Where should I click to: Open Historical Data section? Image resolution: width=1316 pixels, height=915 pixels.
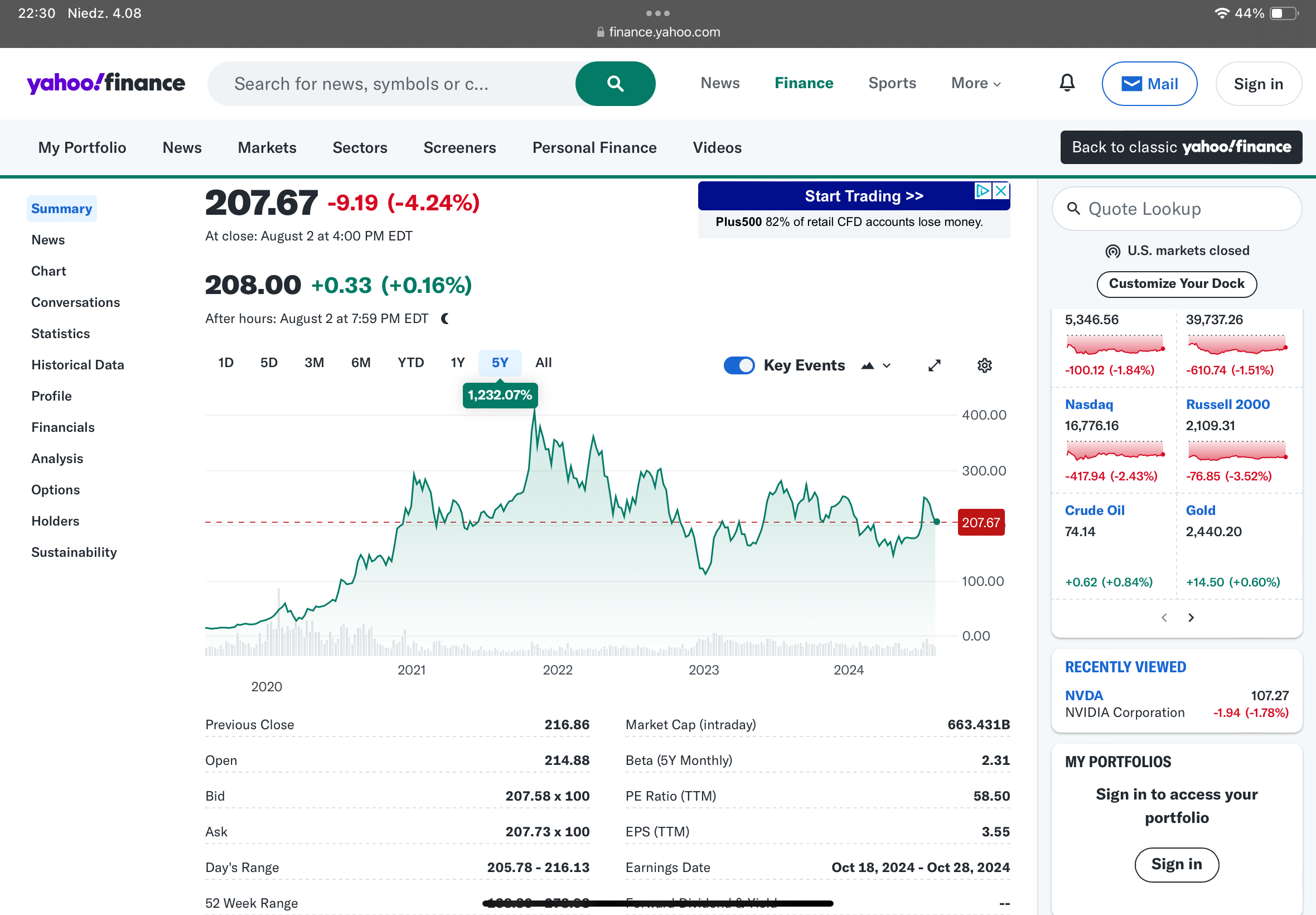point(78,365)
